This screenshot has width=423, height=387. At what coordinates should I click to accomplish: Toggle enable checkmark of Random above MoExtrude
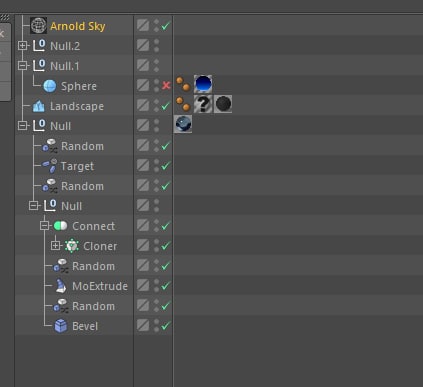tap(166, 266)
